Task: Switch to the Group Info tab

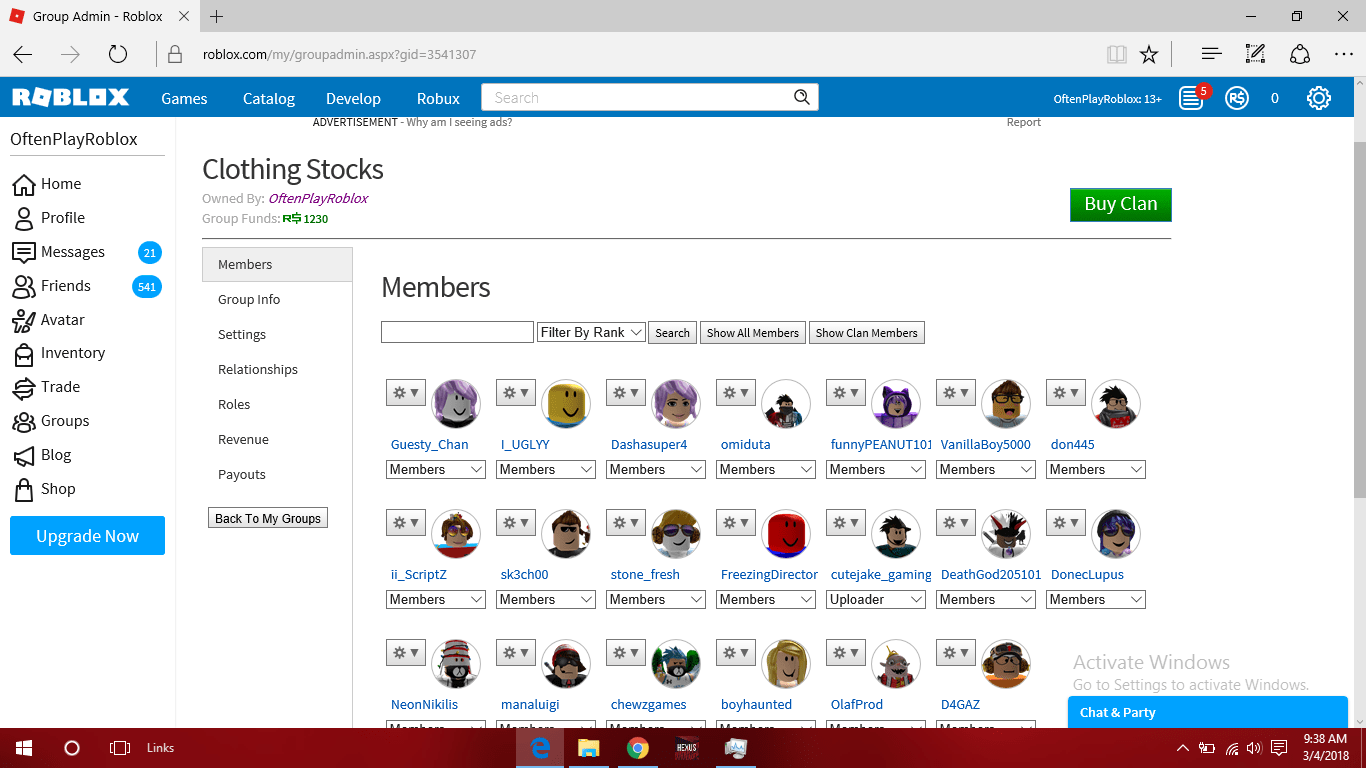Action: (277, 300)
